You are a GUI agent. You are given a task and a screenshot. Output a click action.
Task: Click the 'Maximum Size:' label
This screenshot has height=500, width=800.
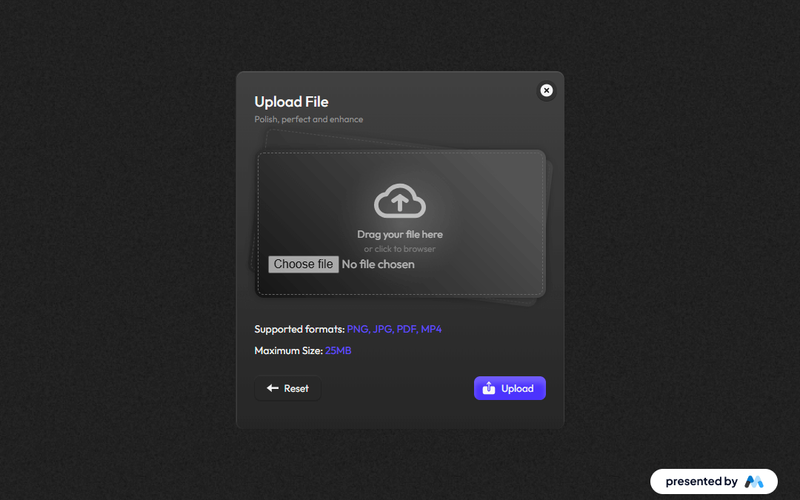pos(289,351)
